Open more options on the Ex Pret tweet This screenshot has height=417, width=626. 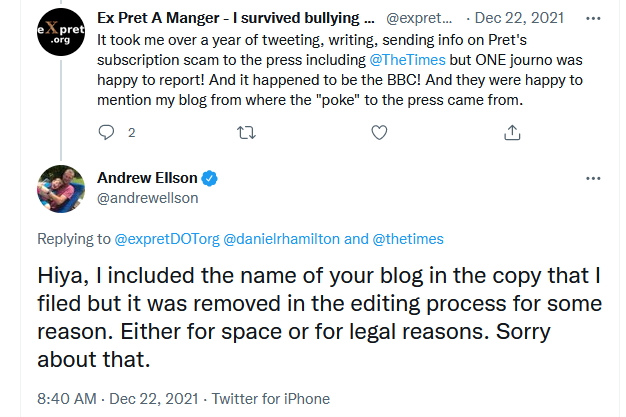593,19
